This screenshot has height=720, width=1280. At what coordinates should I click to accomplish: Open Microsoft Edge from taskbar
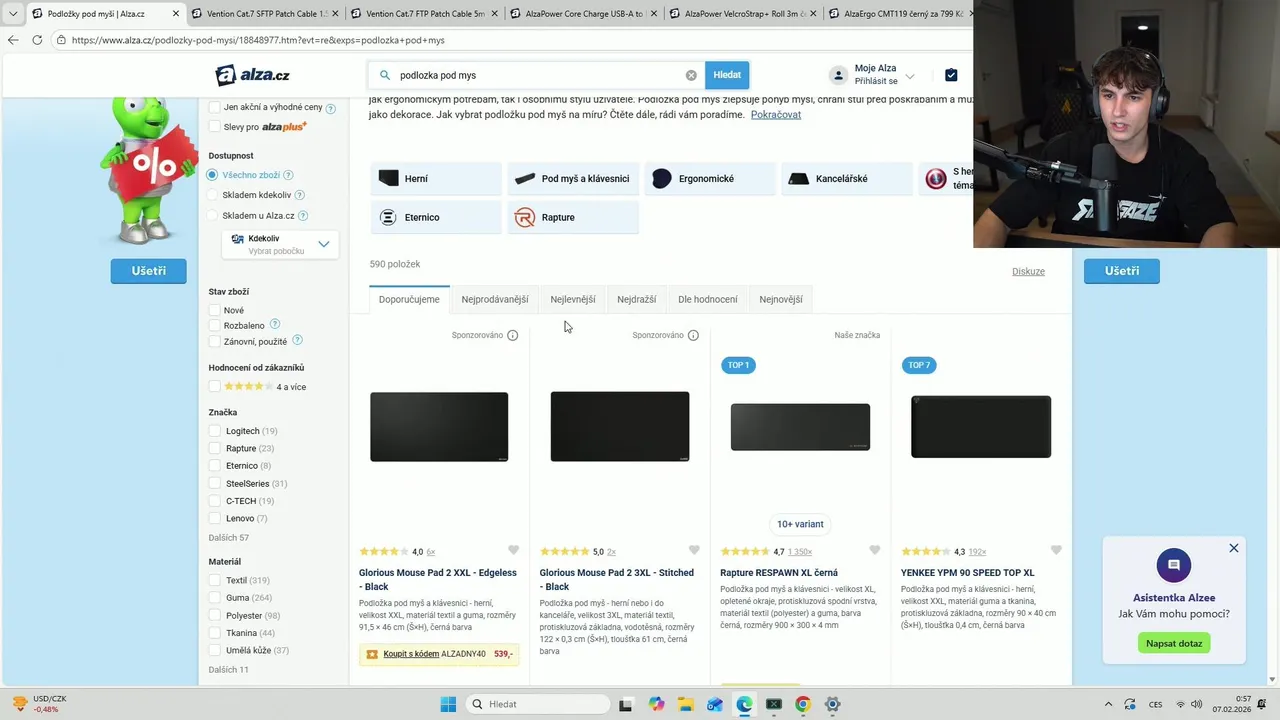coord(744,704)
